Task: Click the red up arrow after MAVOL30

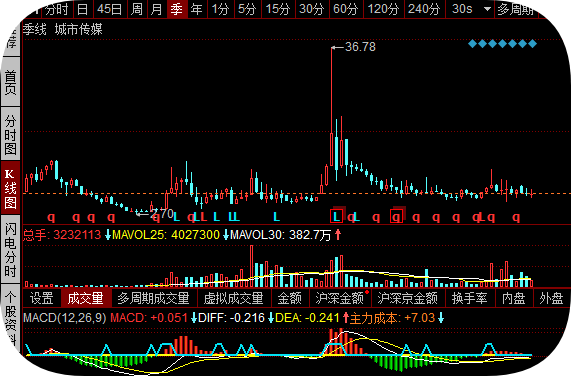Action: [338, 234]
